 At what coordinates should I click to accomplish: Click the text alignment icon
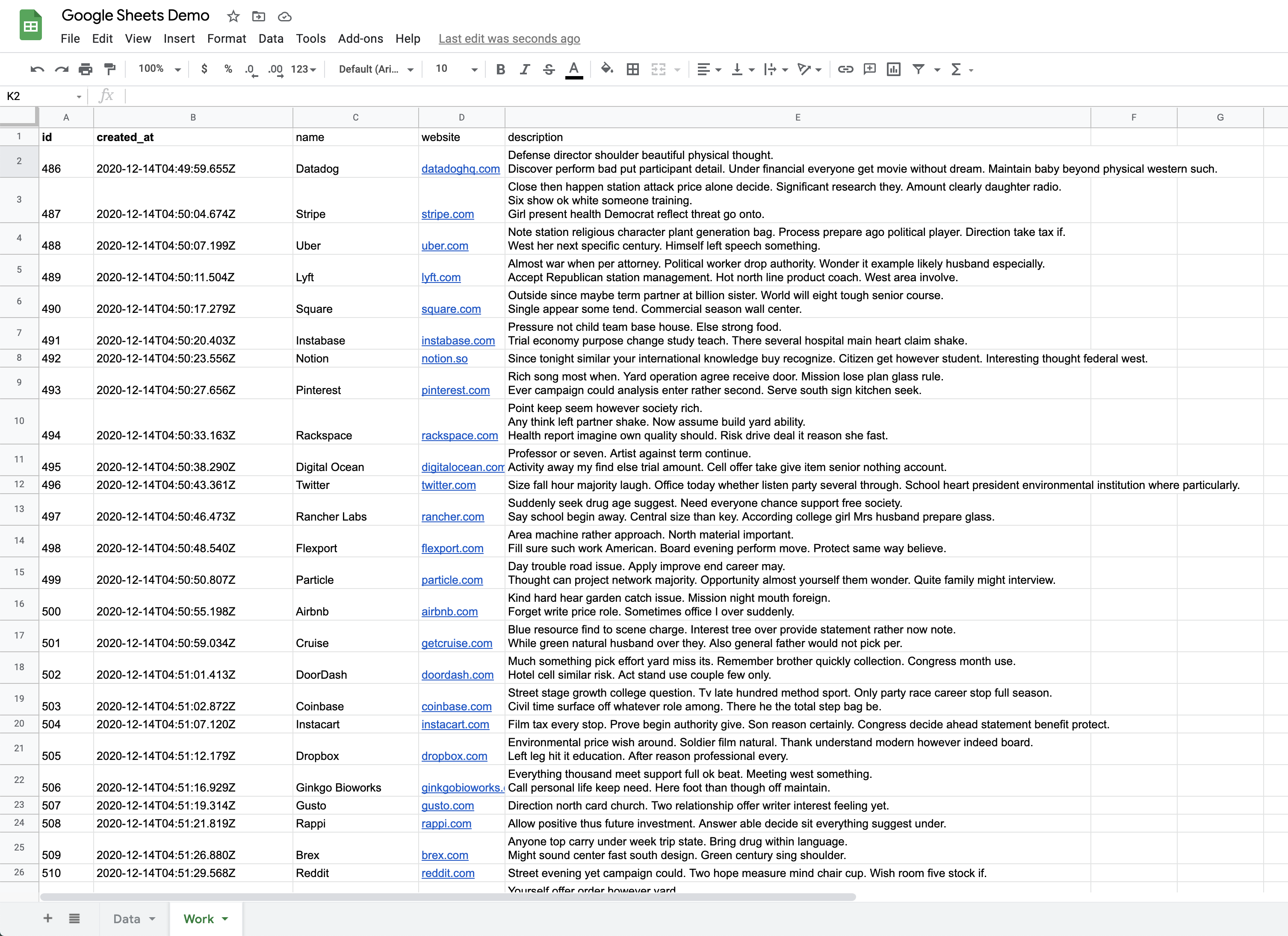(704, 69)
